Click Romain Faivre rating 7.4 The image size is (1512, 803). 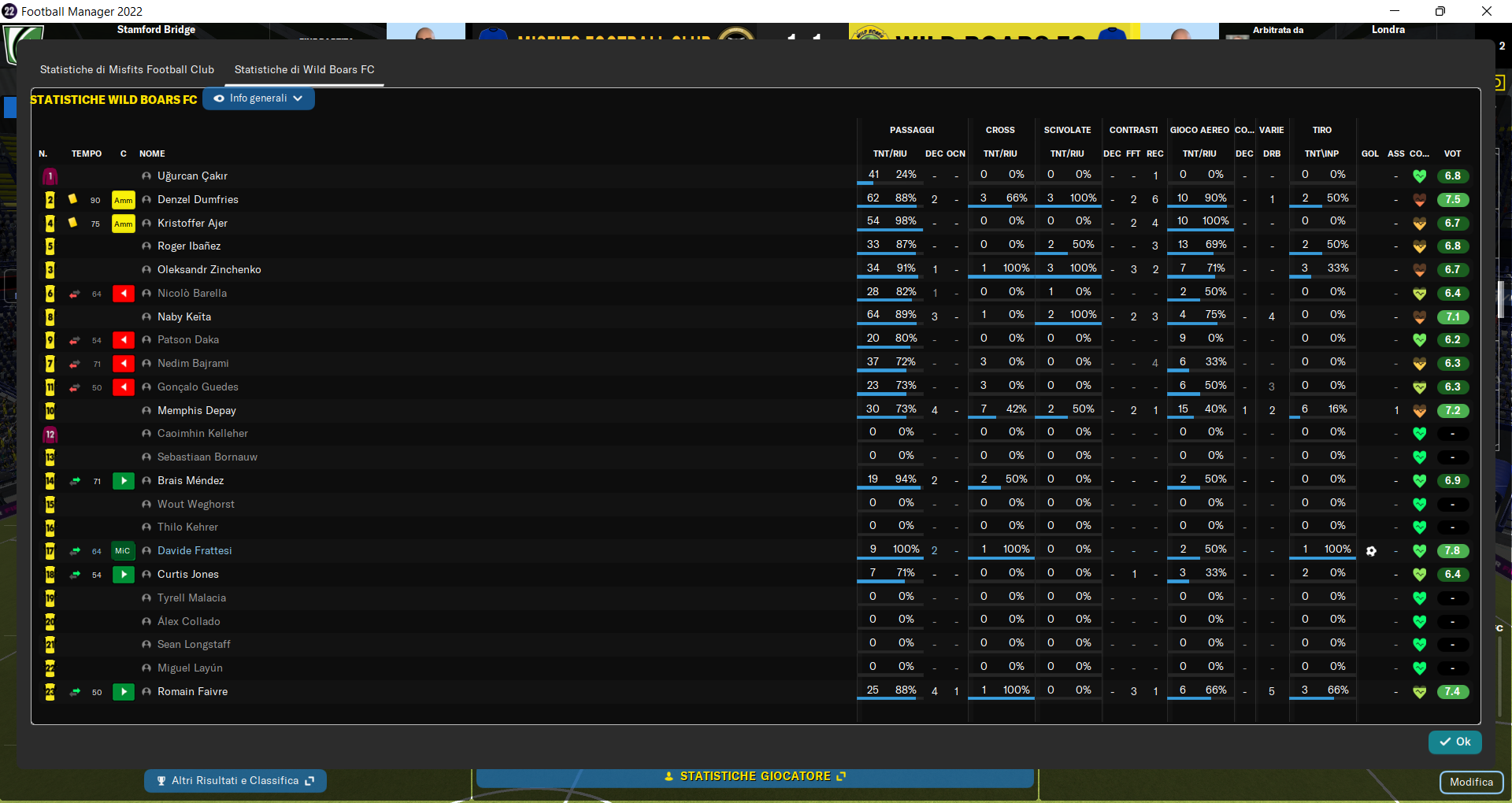pyautogui.click(x=1453, y=692)
